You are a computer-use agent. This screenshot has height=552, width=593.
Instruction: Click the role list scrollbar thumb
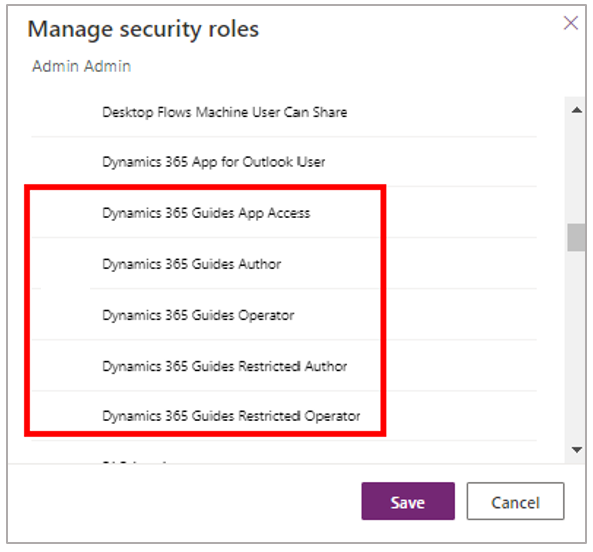(576, 237)
